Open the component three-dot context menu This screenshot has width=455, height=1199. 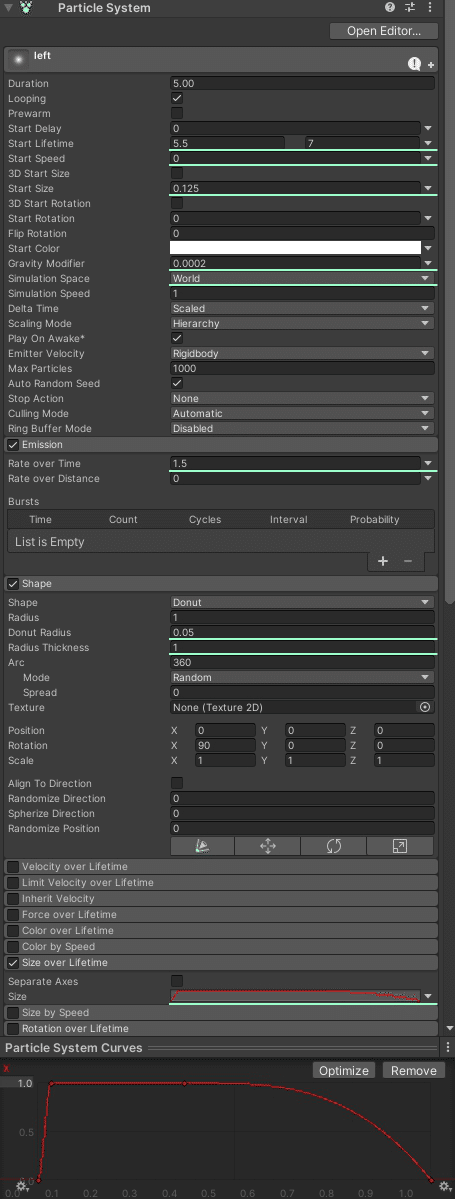(x=429, y=8)
